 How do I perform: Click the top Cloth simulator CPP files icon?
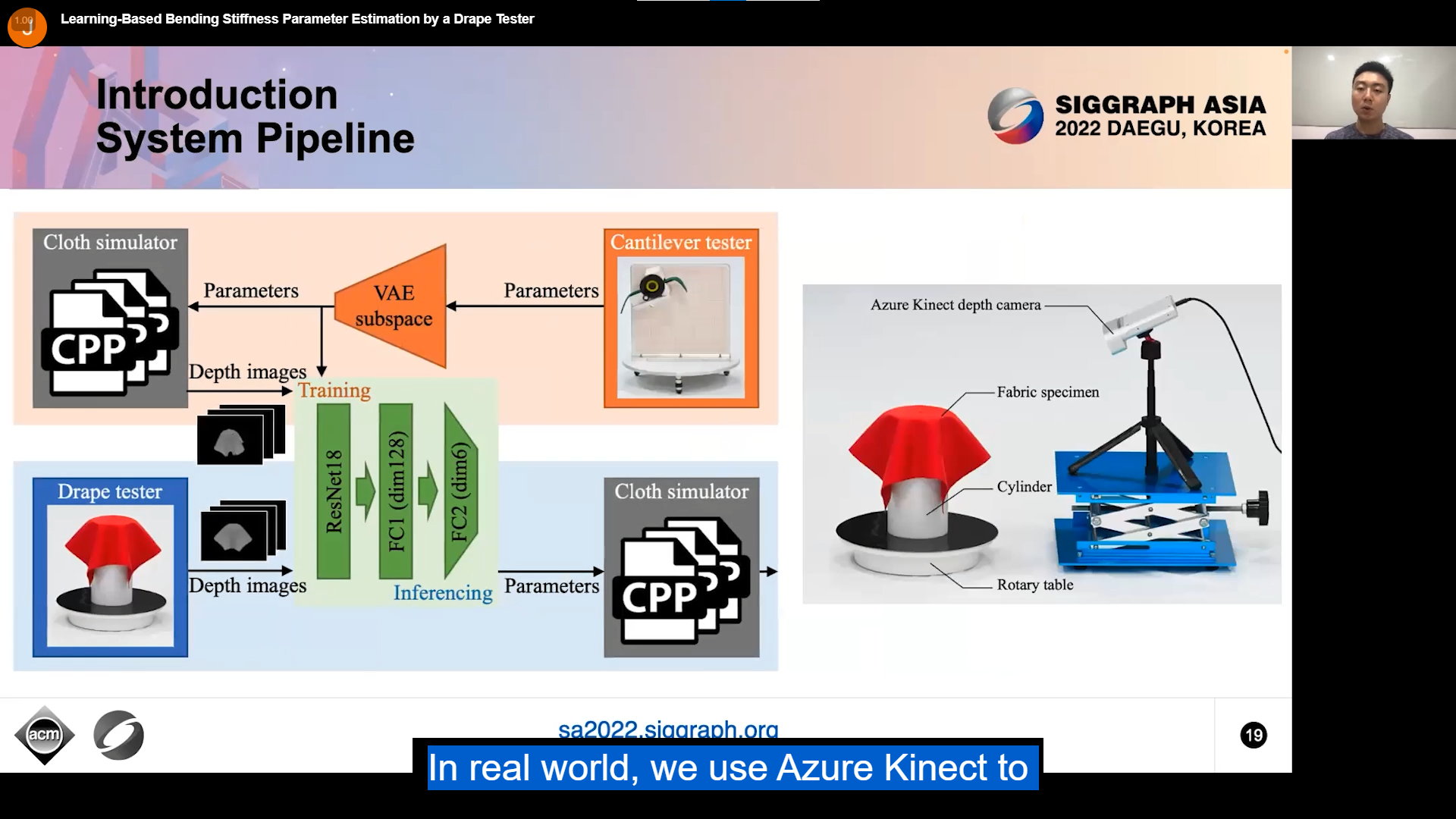tap(110, 332)
